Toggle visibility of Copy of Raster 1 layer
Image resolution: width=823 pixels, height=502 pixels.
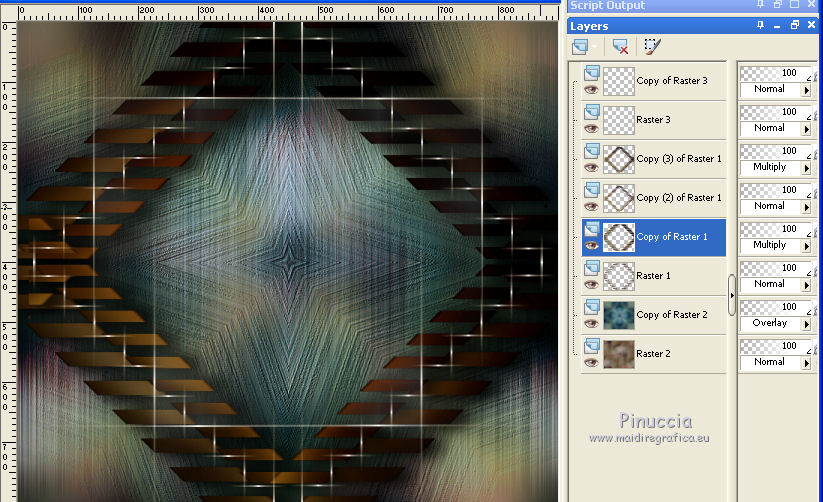[590, 245]
